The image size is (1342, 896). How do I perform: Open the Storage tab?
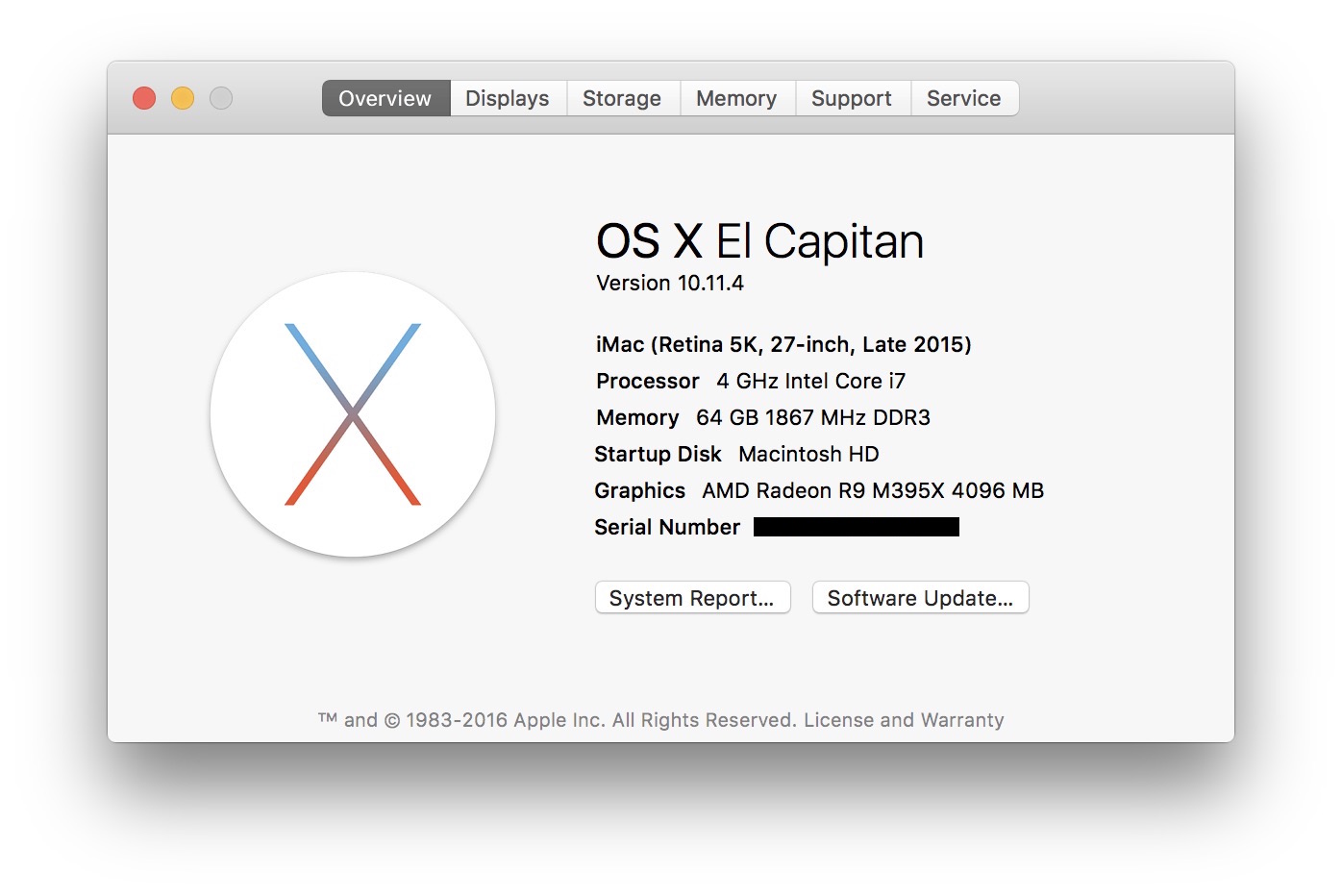tap(622, 98)
